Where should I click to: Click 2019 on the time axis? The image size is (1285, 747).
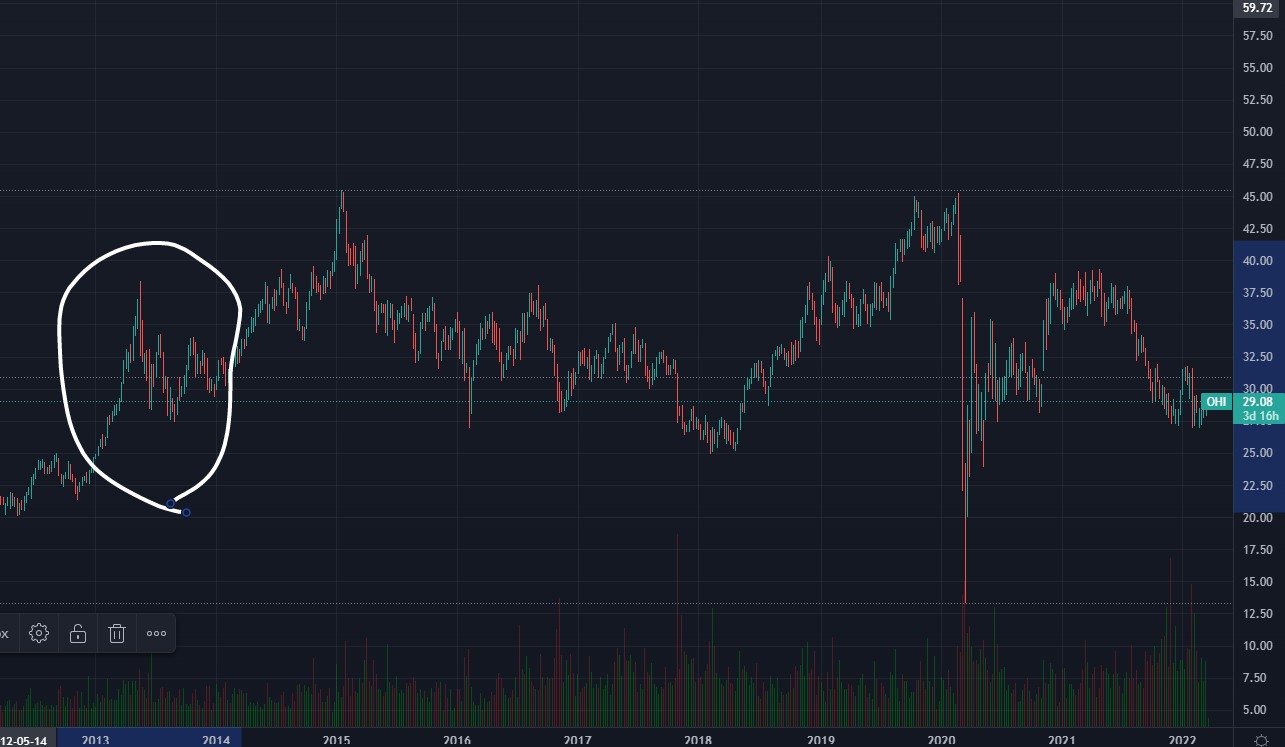(x=820, y=740)
